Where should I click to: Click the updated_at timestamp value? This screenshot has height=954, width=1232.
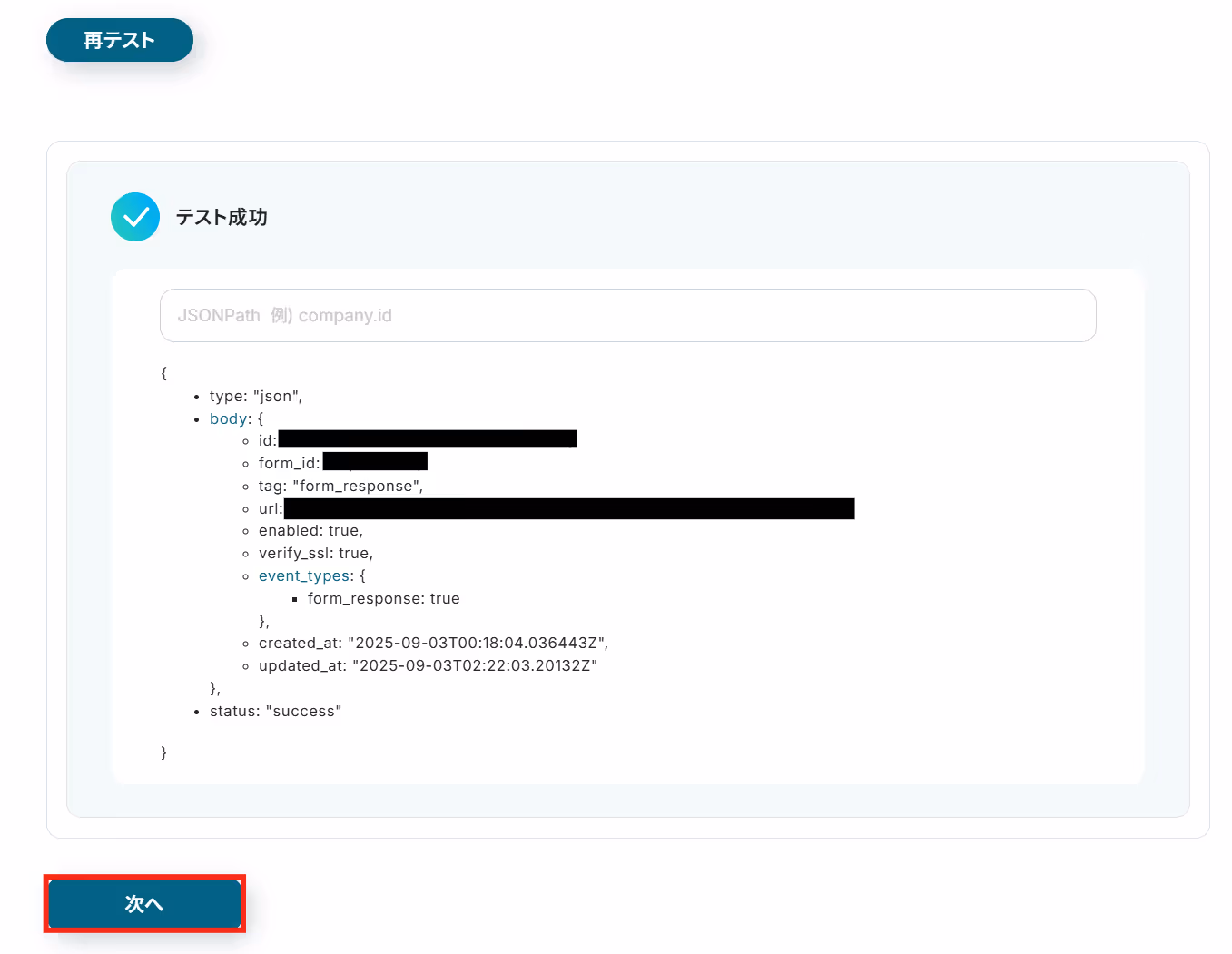coord(475,665)
